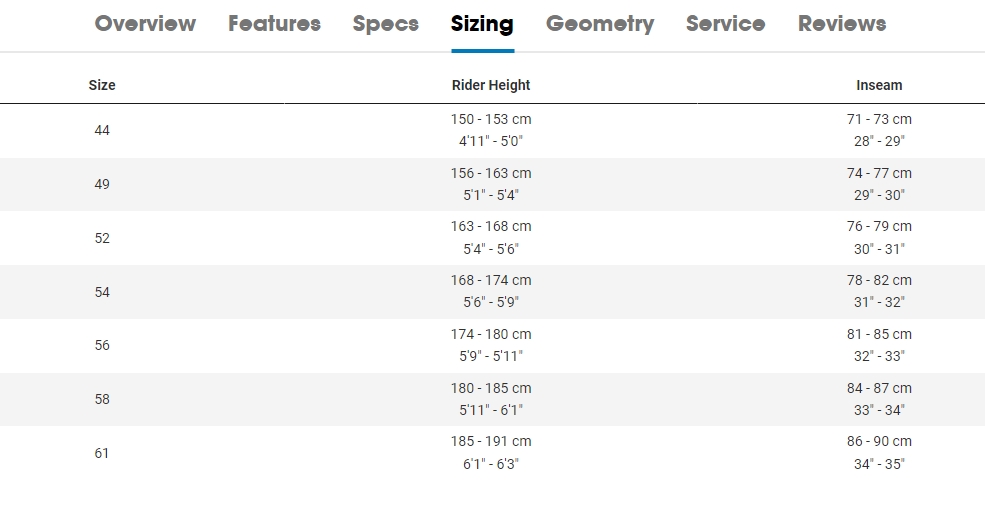Click the 150 - 153 cm rider height
The height and width of the screenshot is (520, 985).
coord(491,119)
